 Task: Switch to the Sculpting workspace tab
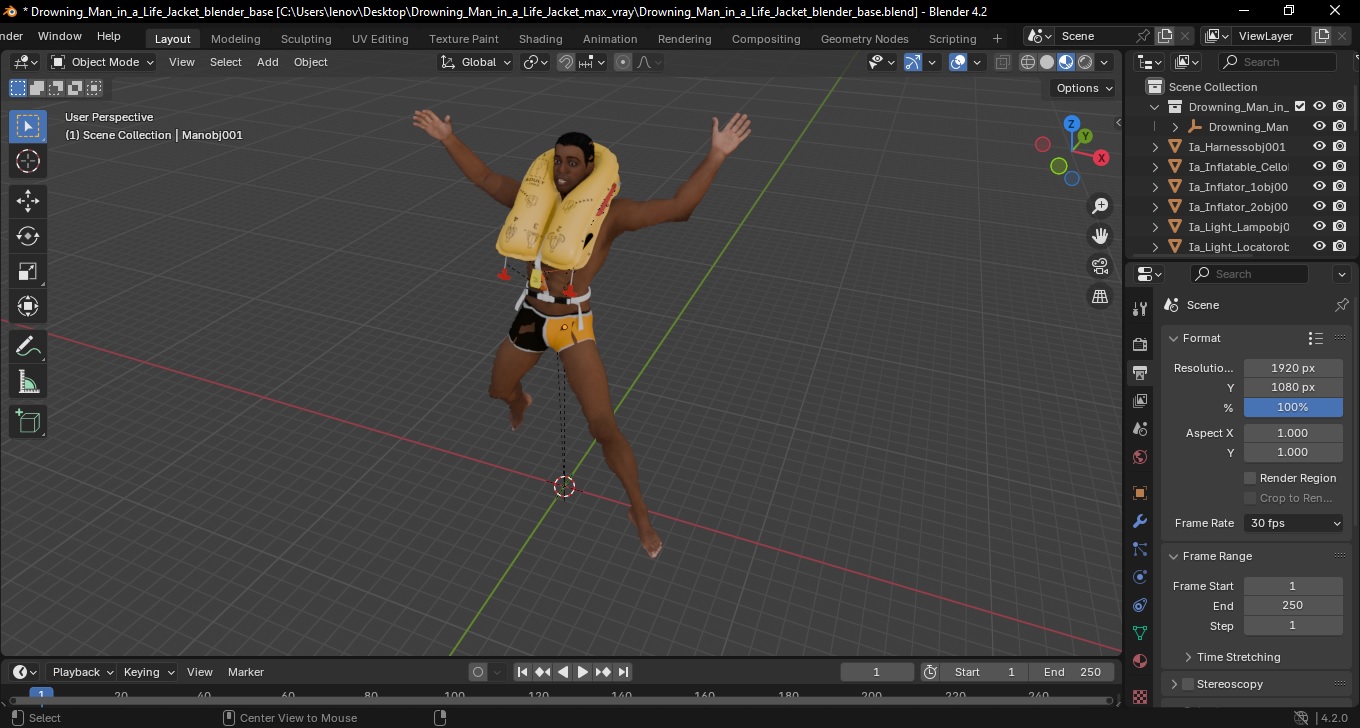point(306,39)
